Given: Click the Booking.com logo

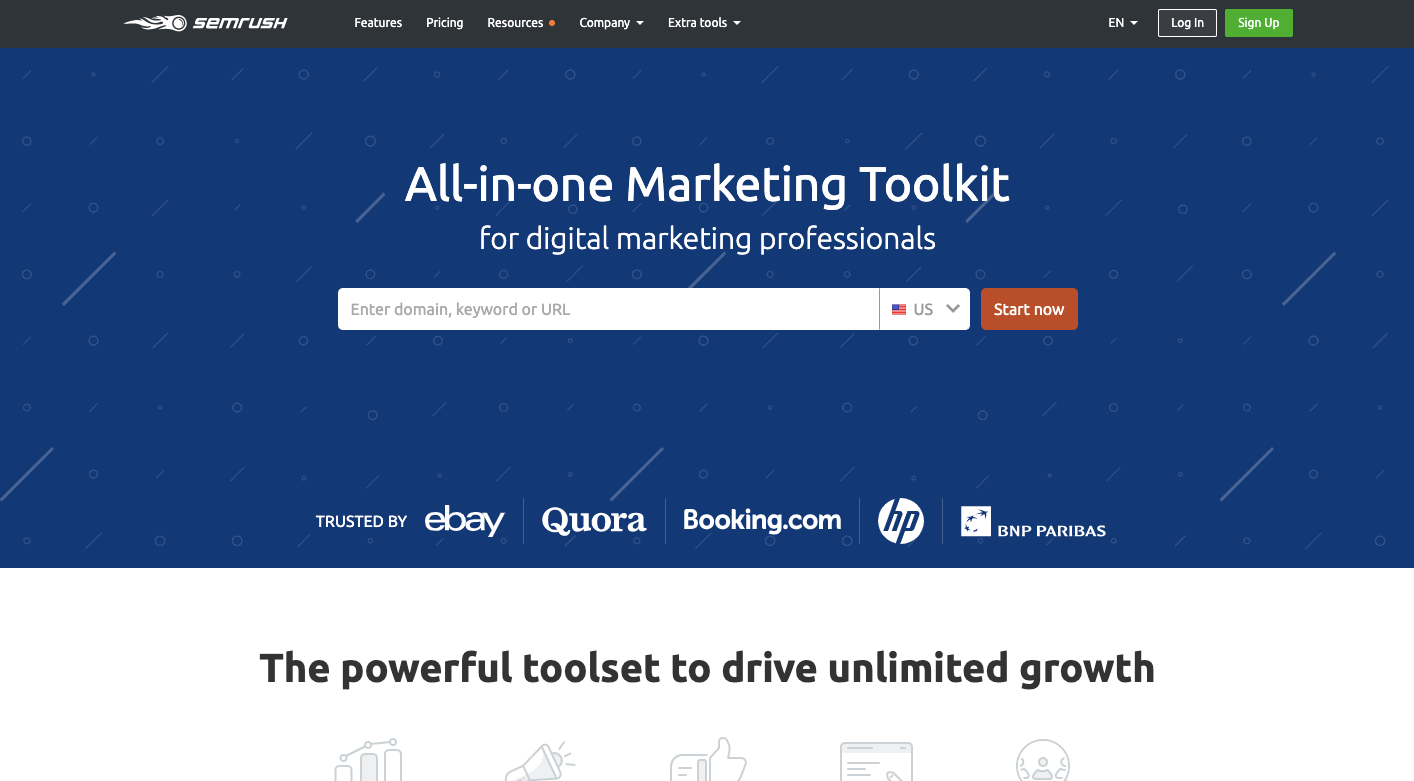Looking at the screenshot, I should (x=762, y=520).
